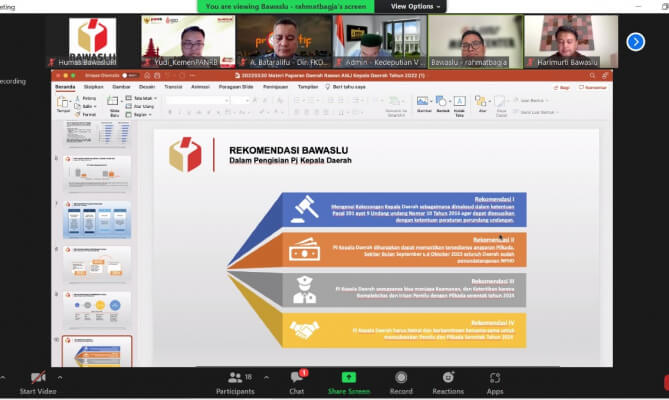Click the green Share Screen icon
This screenshot has height=400, width=669.
tap(348, 378)
